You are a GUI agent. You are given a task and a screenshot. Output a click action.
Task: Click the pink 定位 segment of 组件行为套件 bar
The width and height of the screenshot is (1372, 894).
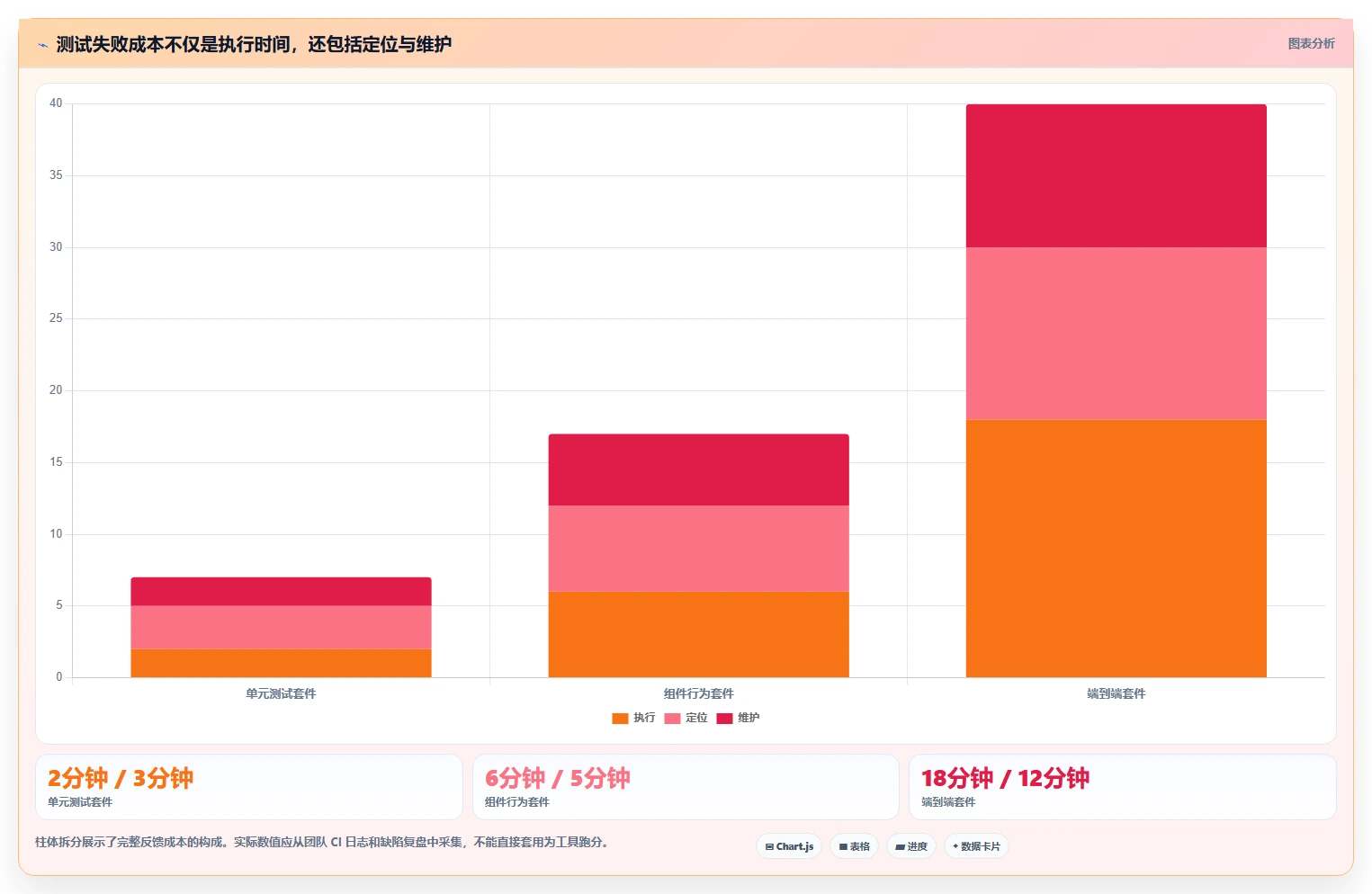pyautogui.click(x=698, y=549)
